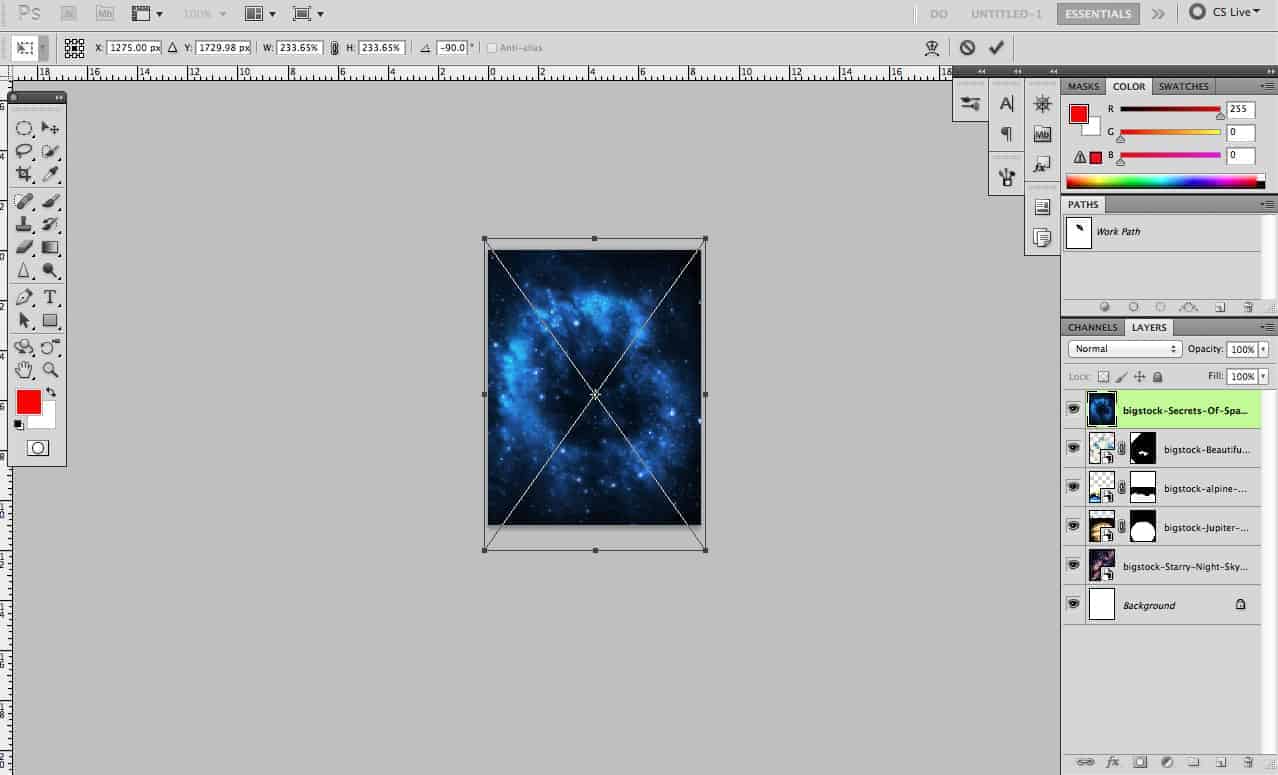Add layer mask at Layers panel bottom

click(1139, 762)
